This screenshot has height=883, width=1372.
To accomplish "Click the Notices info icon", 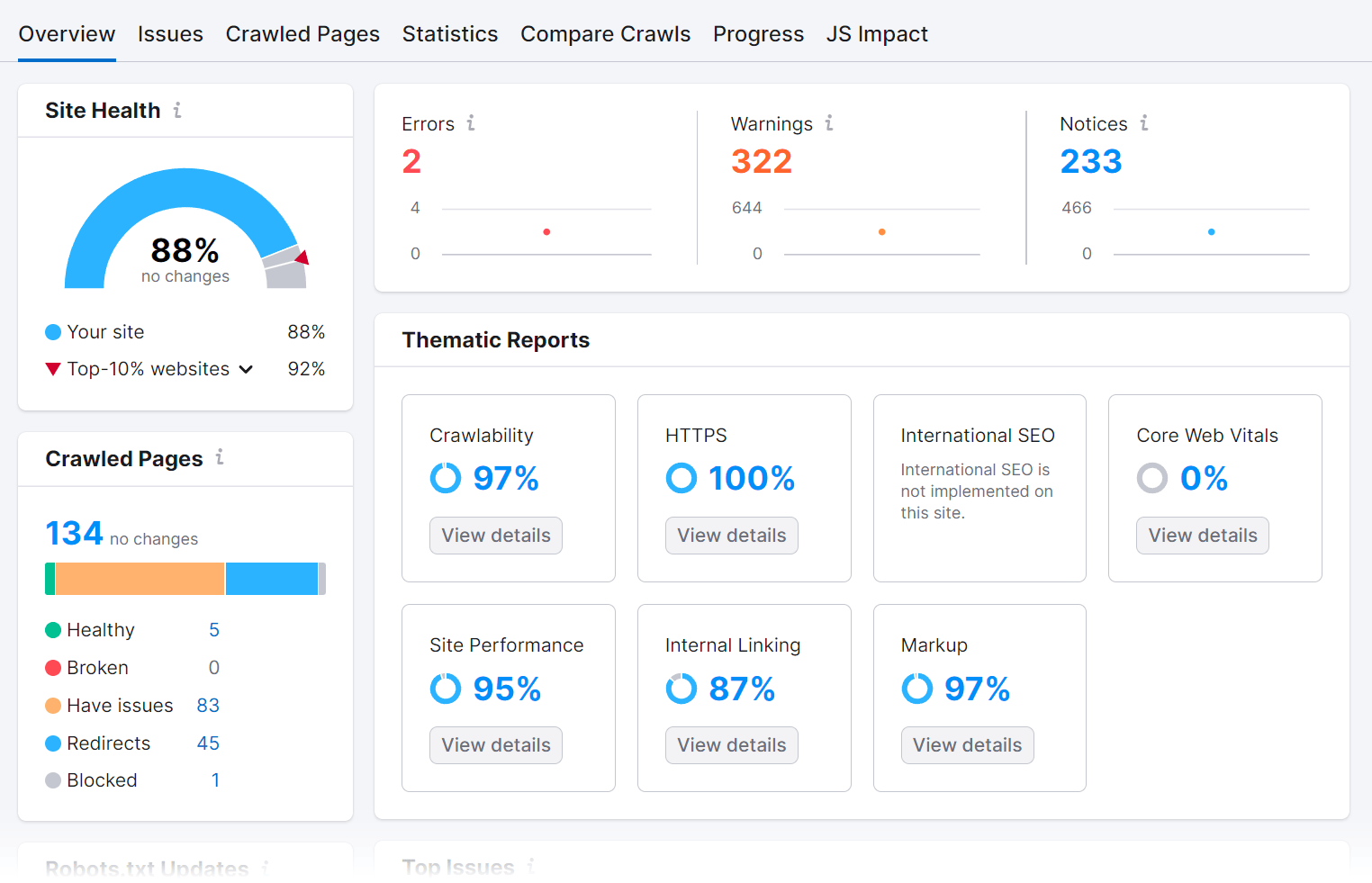I will [1143, 123].
